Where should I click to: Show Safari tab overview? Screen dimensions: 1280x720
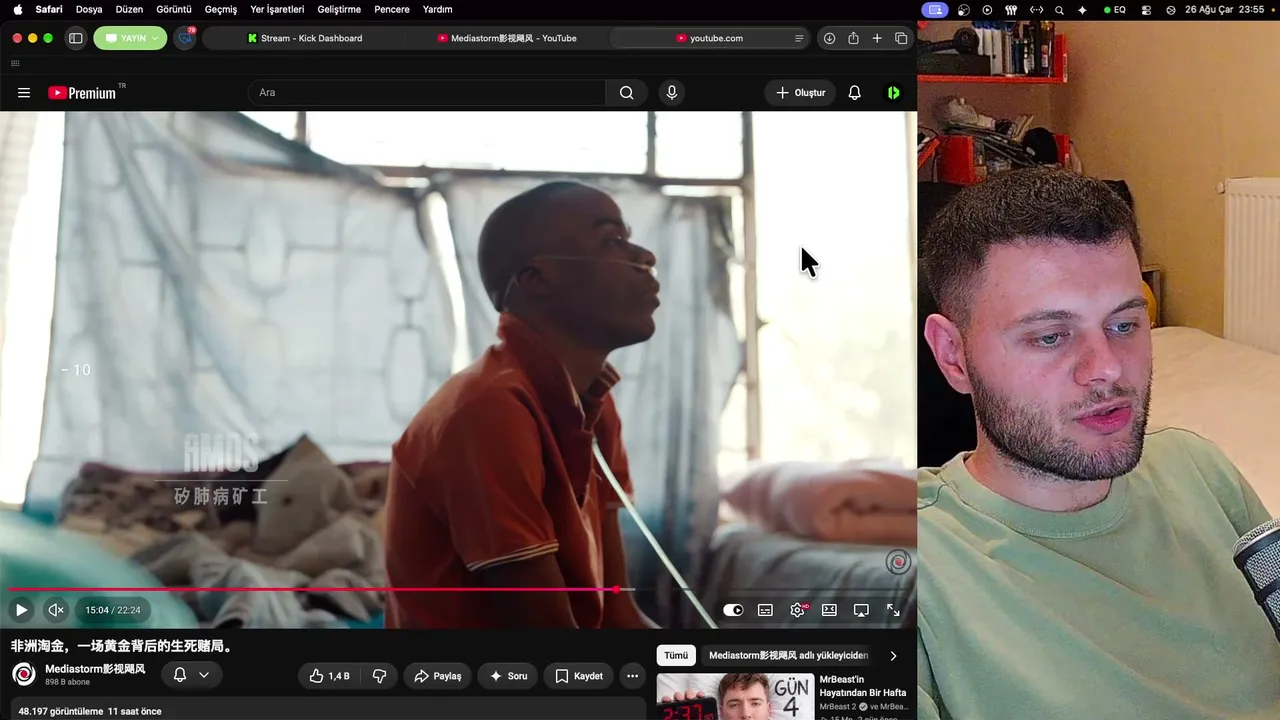pyautogui.click(x=901, y=38)
